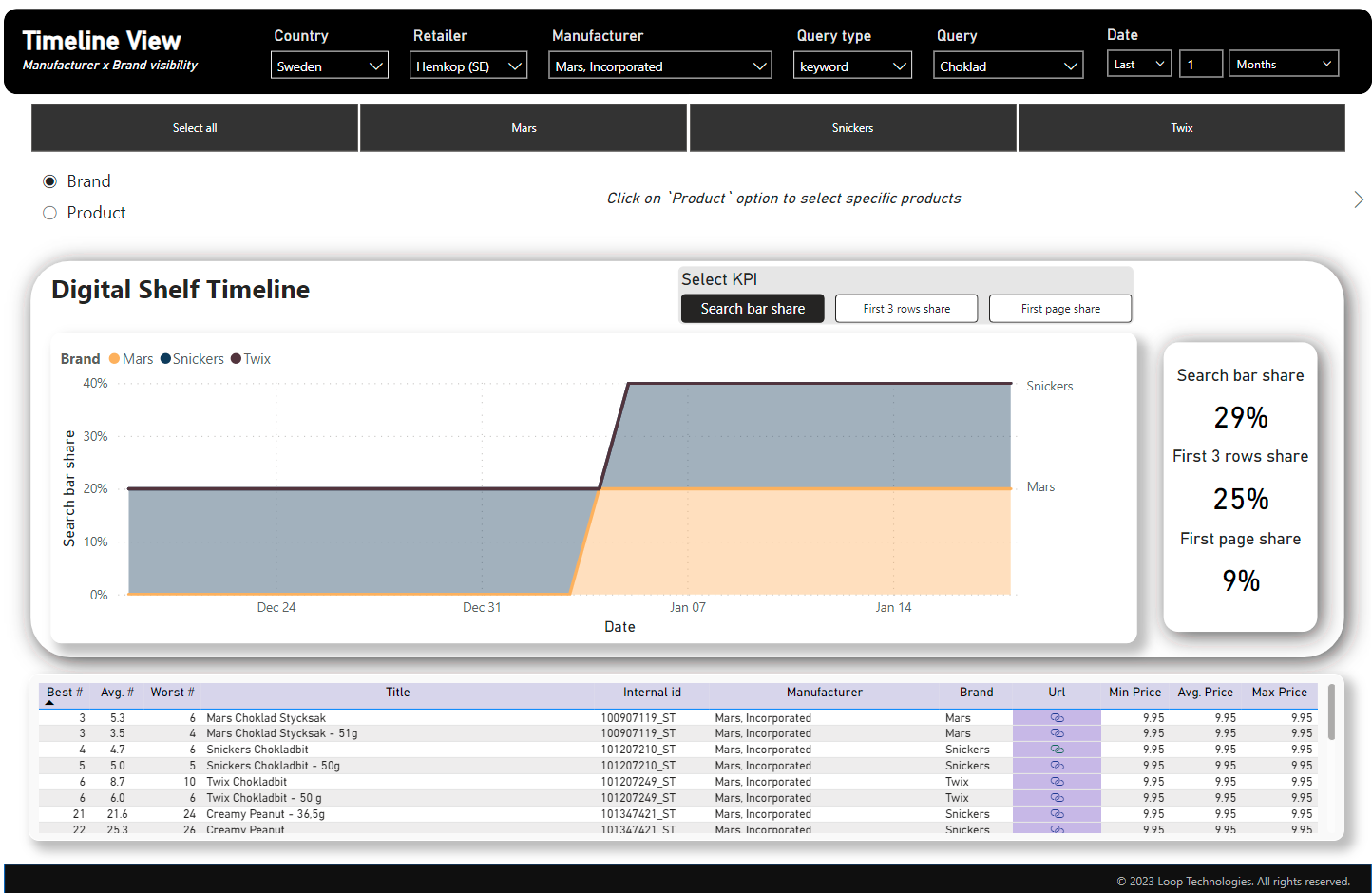Click the Snickers brand filter button
1372x893 pixels.
tap(852, 128)
